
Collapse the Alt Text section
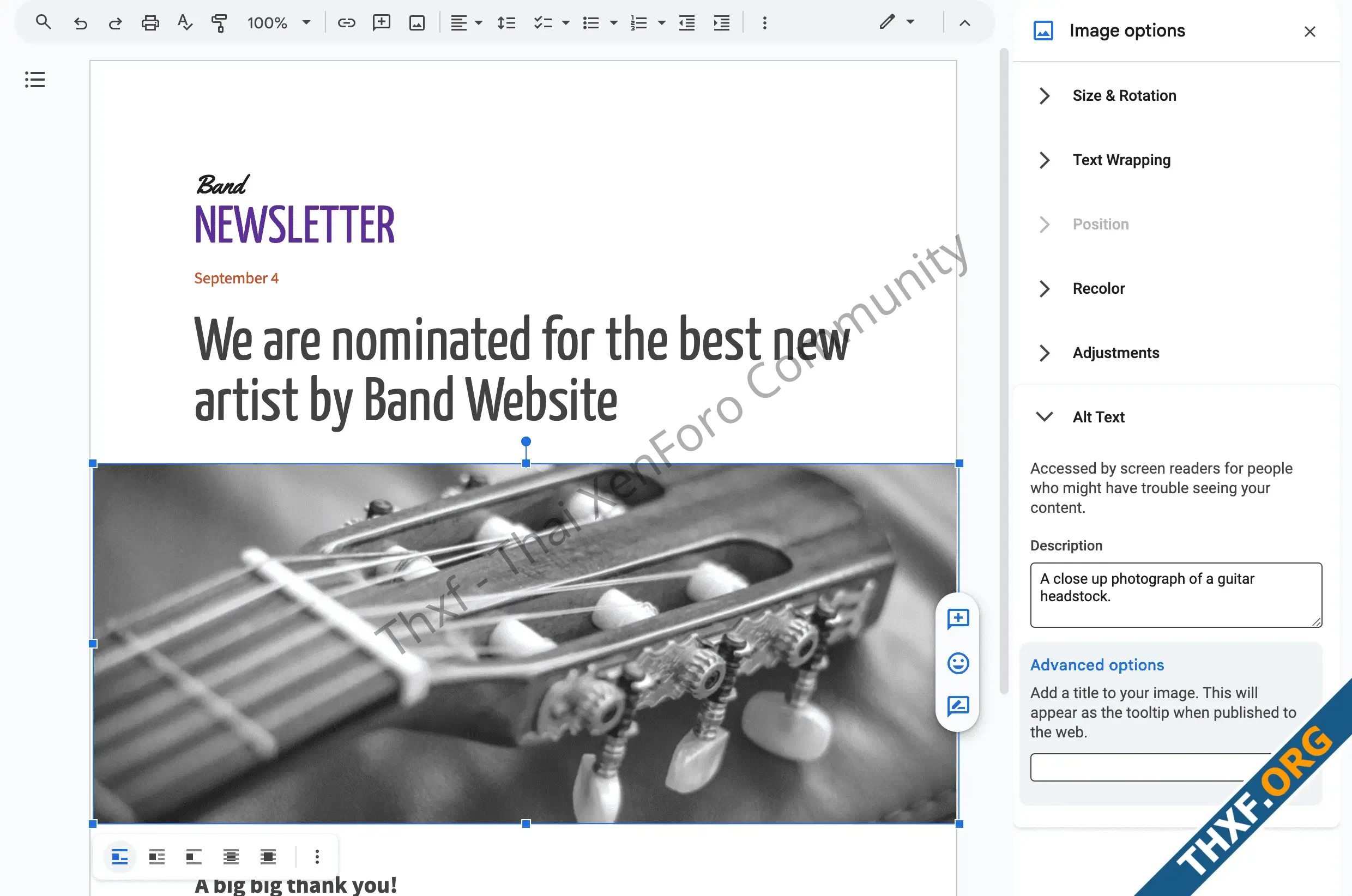coord(1098,417)
